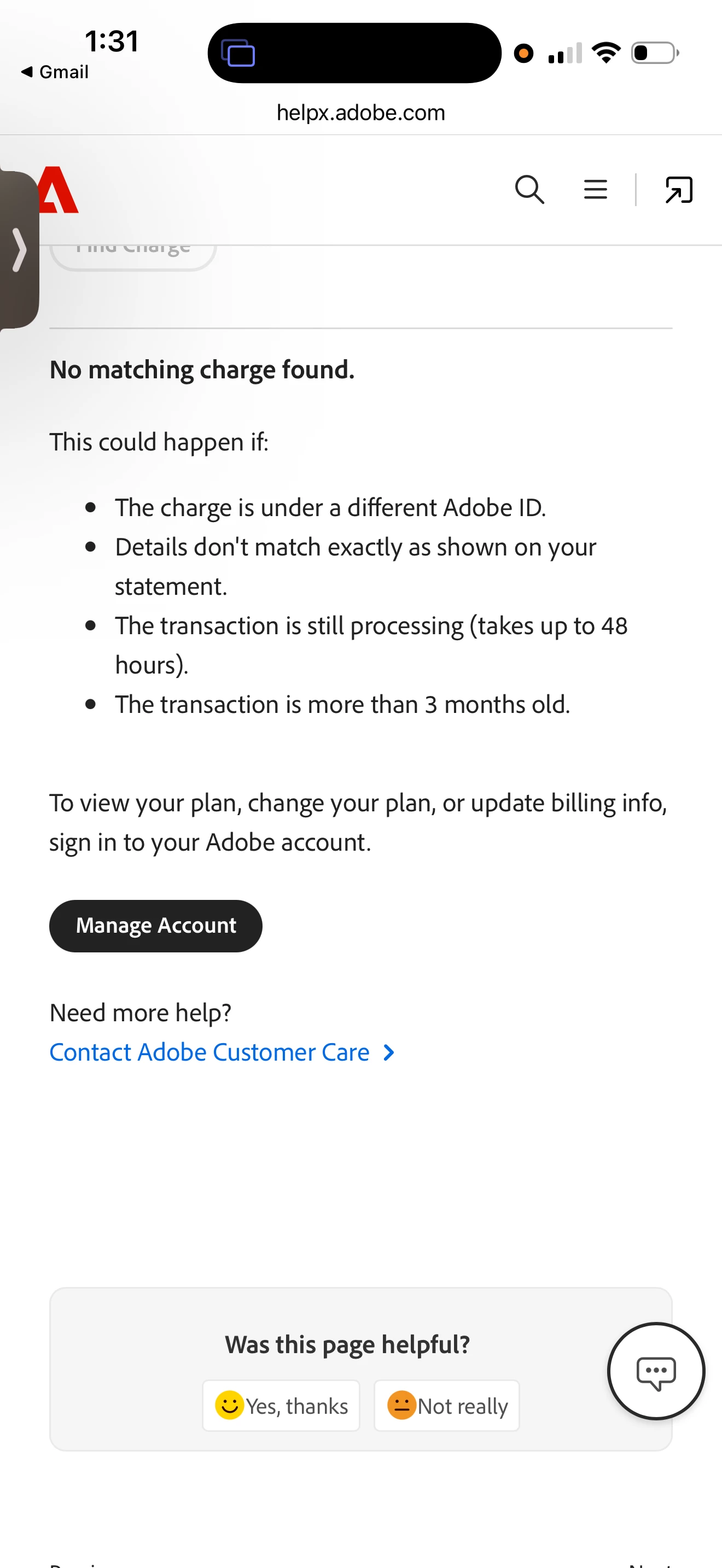722x1568 pixels.
Task: Open the hamburger navigation menu
Action: point(595,189)
